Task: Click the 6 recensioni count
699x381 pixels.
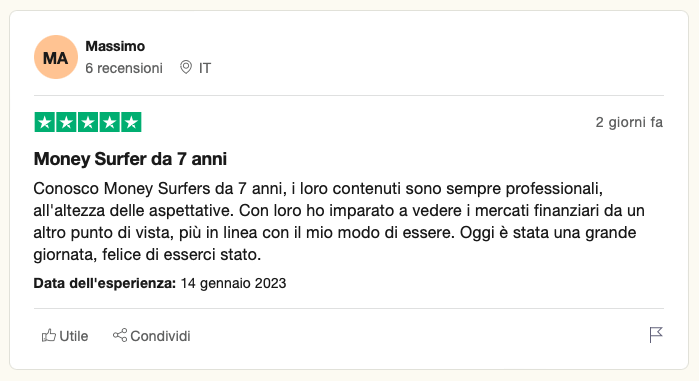Action: click(x=124, y=68)
